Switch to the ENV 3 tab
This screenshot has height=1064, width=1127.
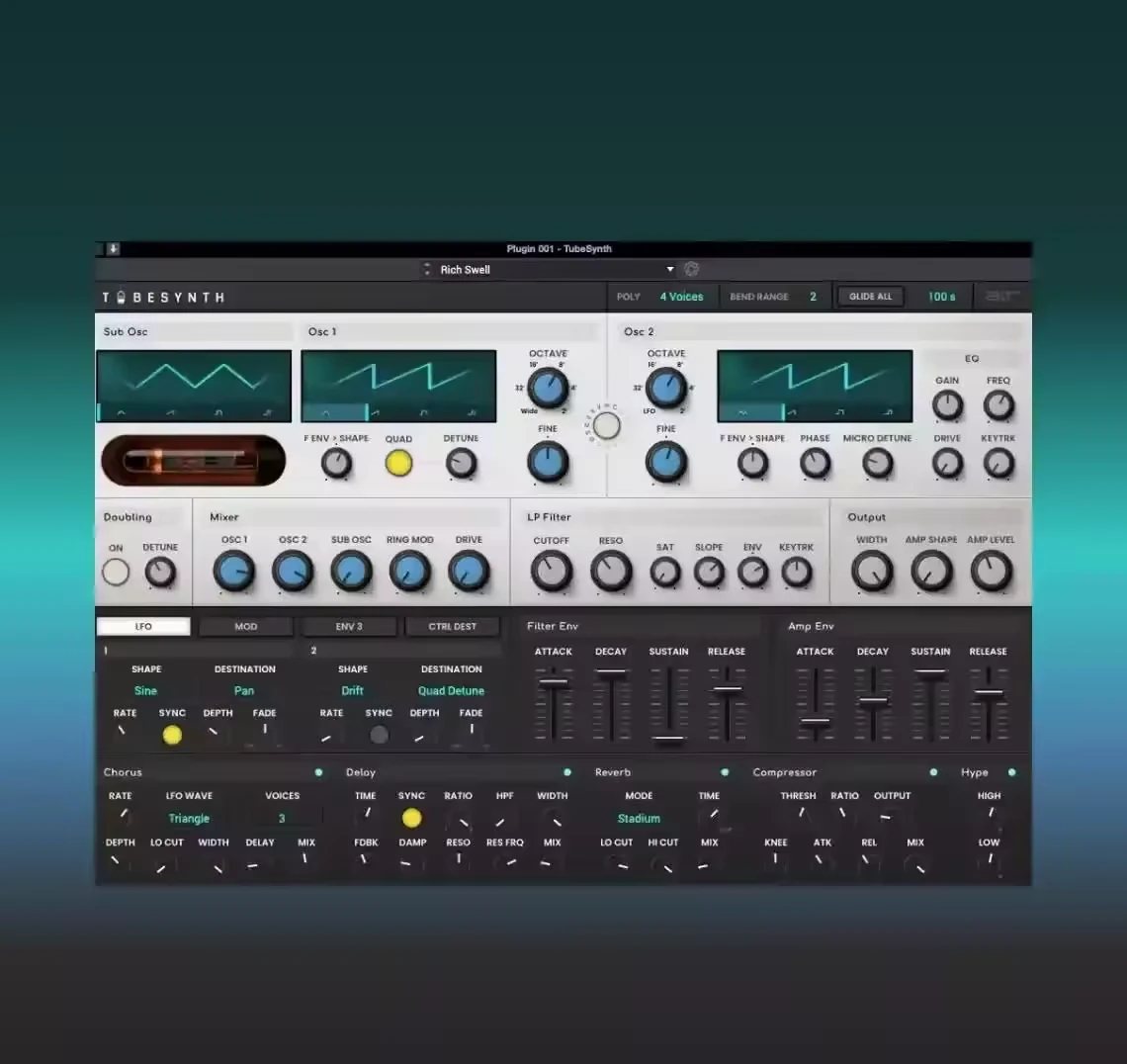tap(349, 626)
